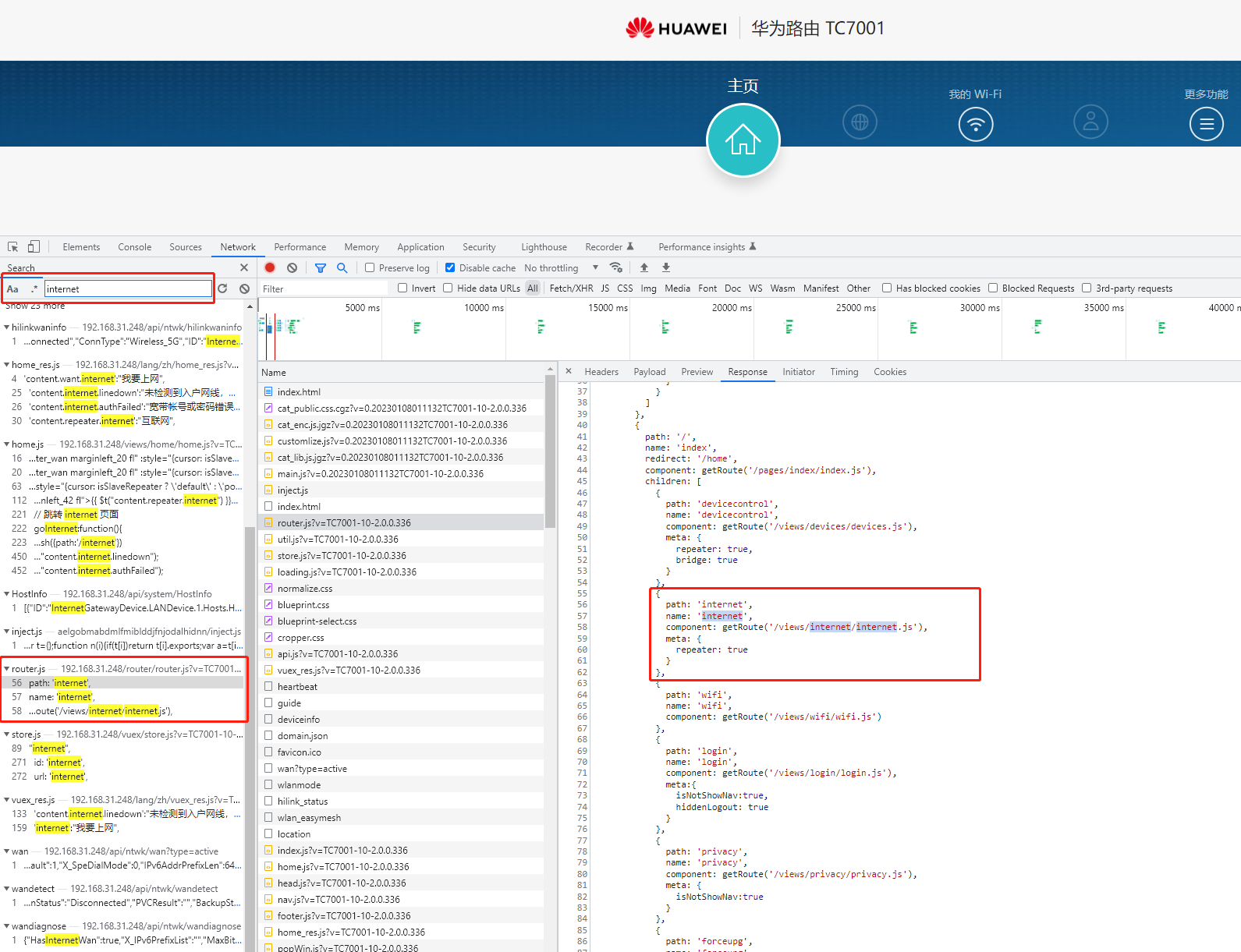Open the Timing tab of the request

pos(844,371)
